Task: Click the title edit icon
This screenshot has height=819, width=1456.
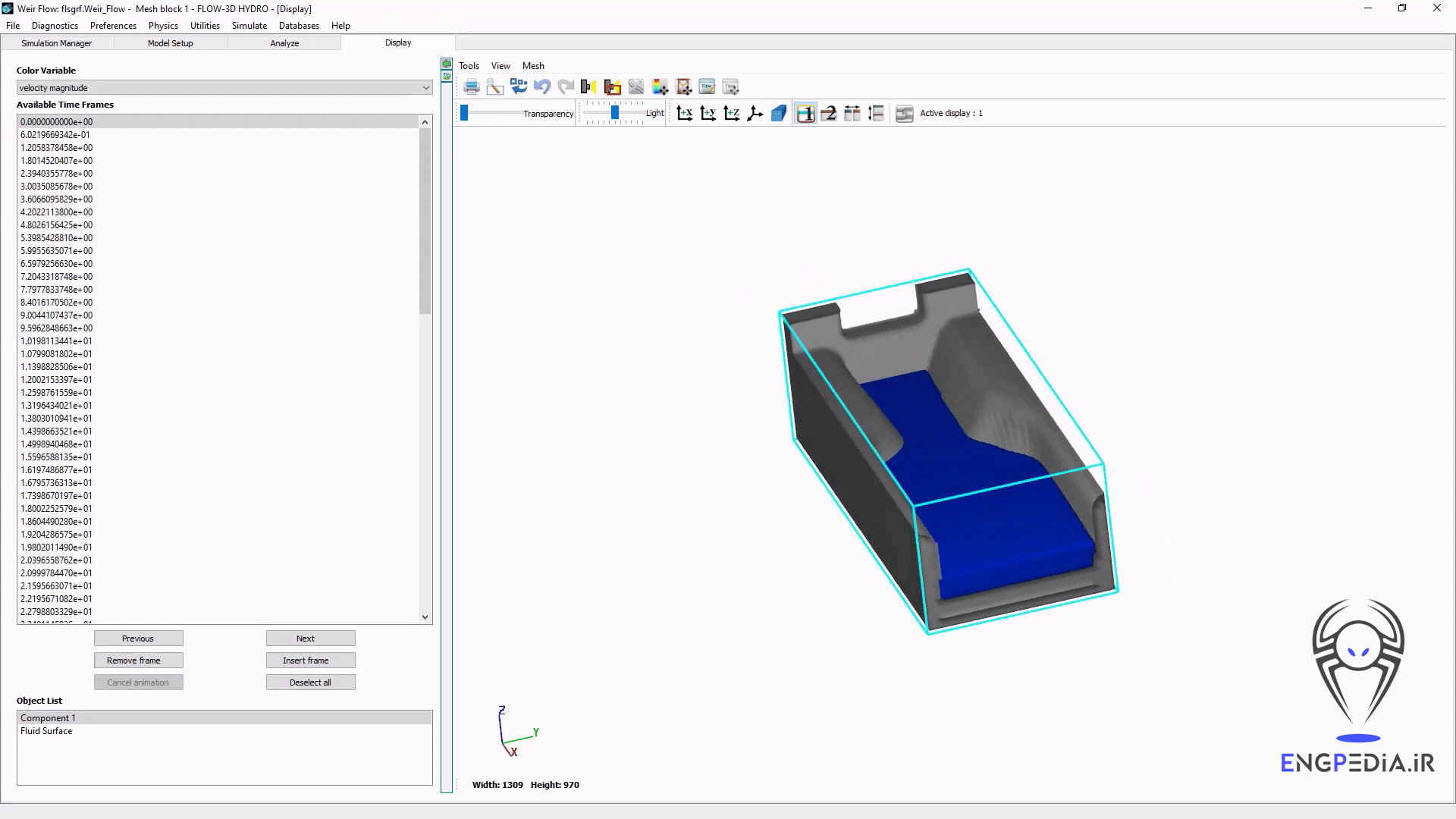Action: (707, 87)
